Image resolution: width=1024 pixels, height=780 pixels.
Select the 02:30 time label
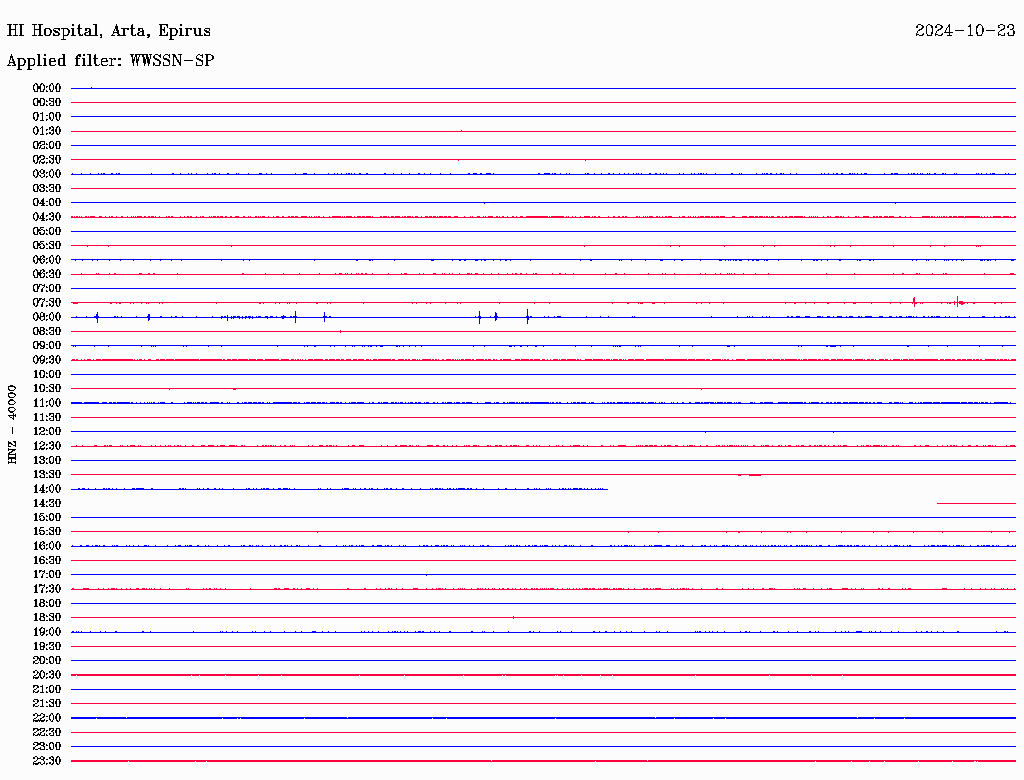(x=47, y=160)
